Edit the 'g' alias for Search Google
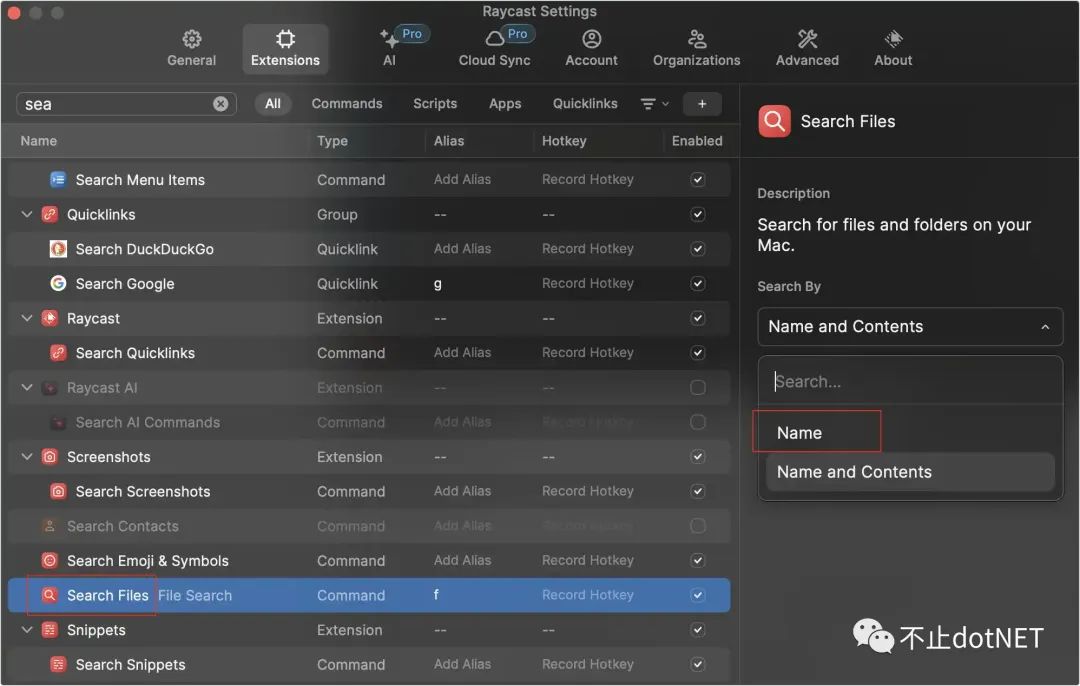 pyautogui.click(x=438, y=284)
